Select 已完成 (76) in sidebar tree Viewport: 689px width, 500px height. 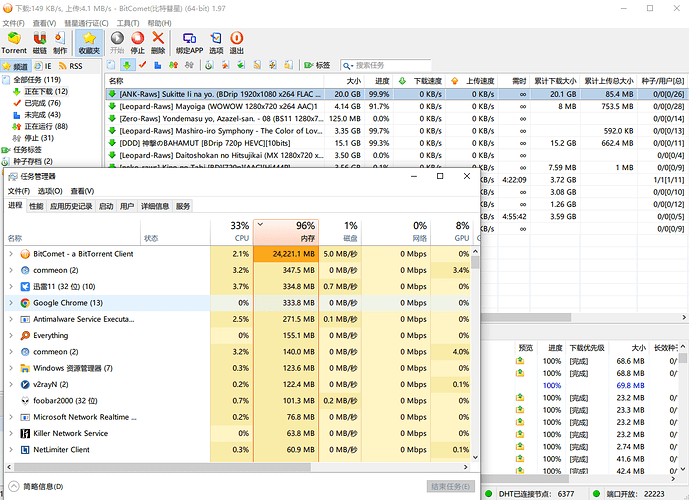42,103
